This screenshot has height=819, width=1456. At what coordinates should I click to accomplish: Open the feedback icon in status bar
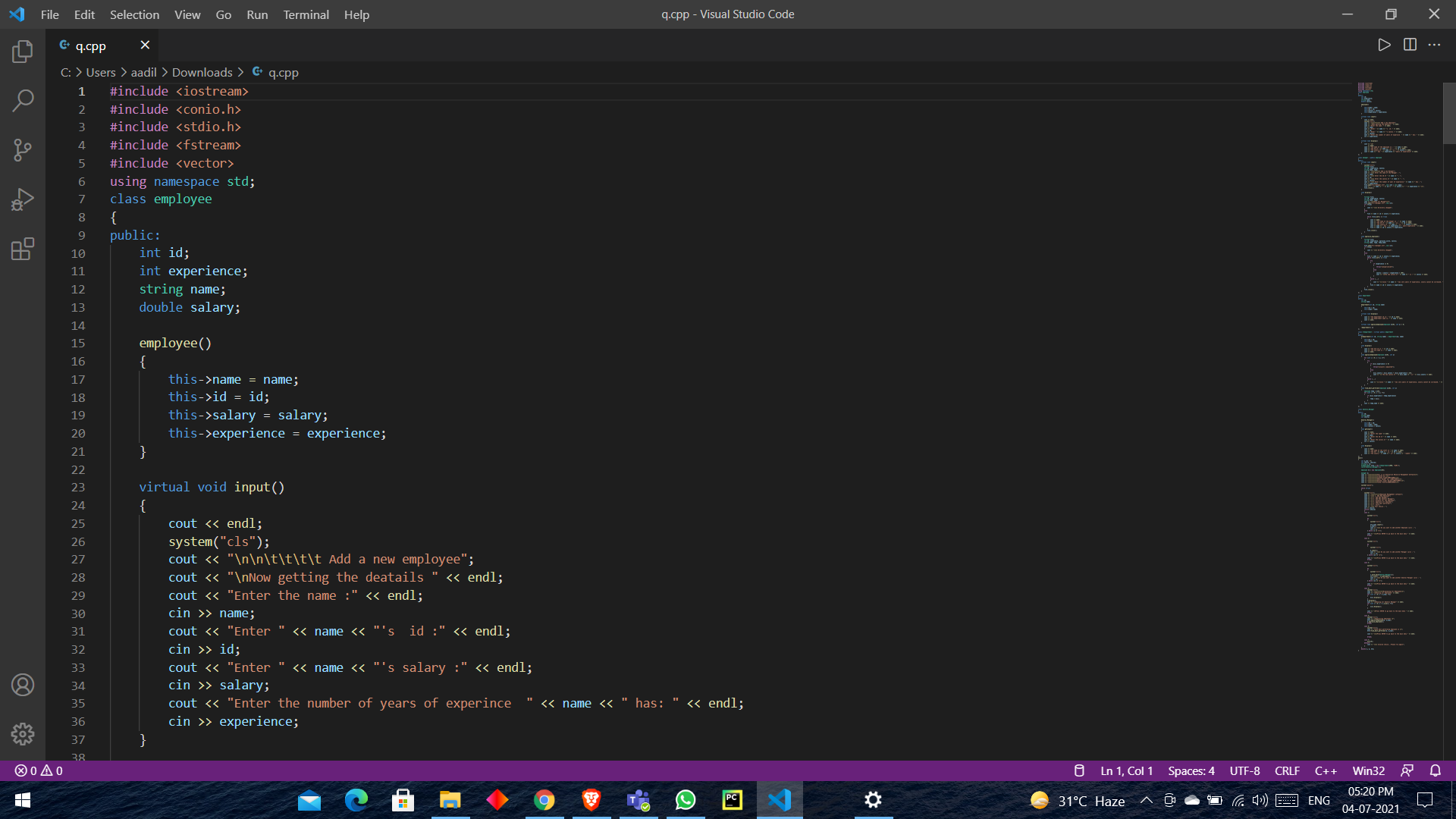coord(1407,770)
